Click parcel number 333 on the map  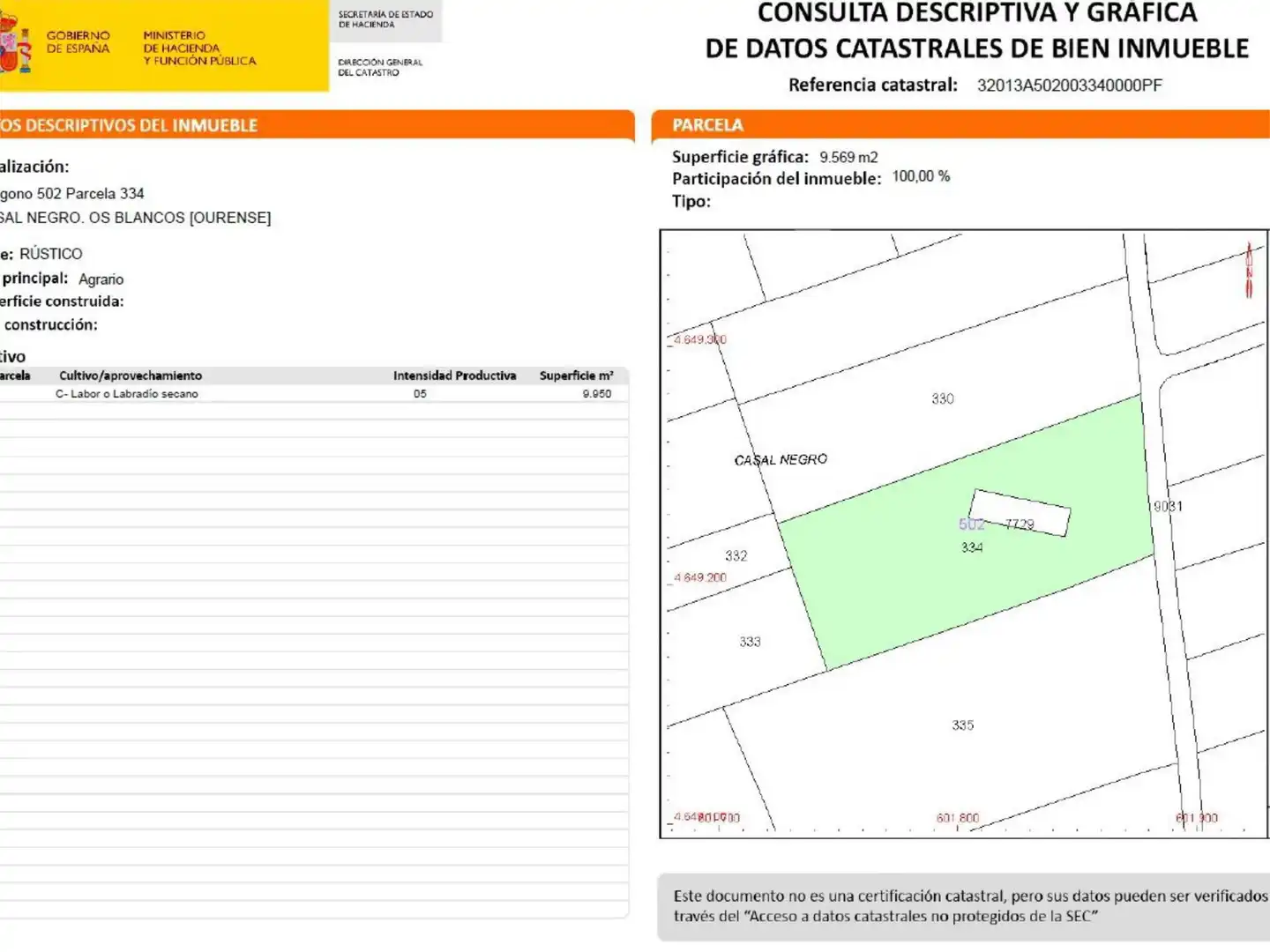[750, 642]
